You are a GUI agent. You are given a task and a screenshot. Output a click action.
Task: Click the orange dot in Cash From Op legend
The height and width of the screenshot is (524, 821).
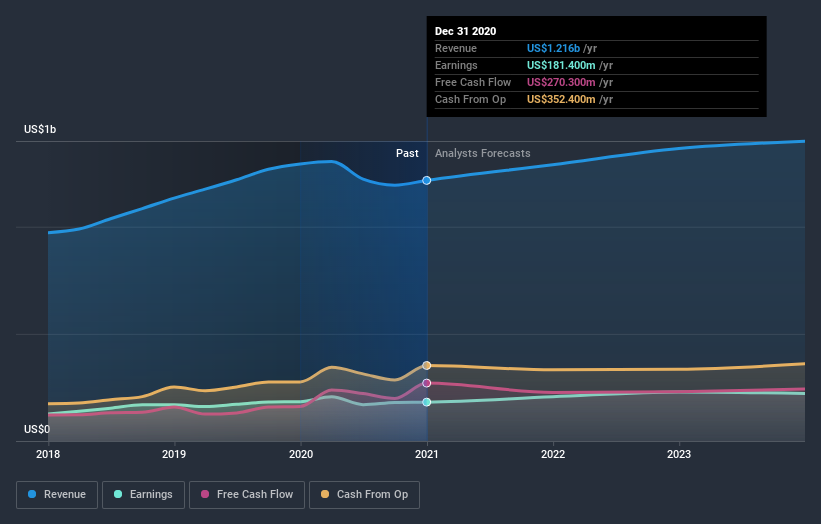(x=325, y=494)
